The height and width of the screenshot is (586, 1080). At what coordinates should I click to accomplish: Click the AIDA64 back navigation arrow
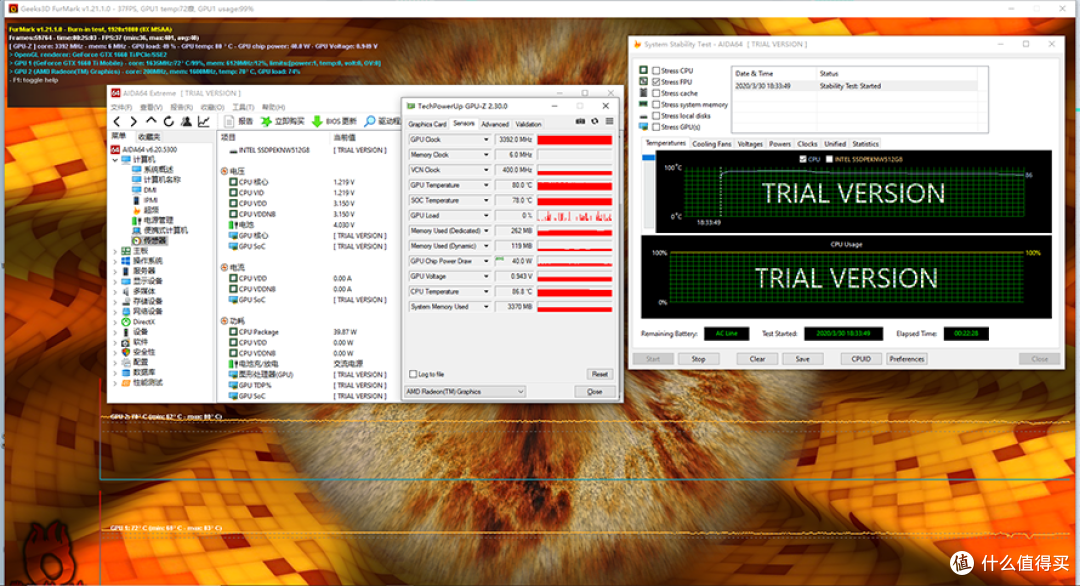point(117,122)
